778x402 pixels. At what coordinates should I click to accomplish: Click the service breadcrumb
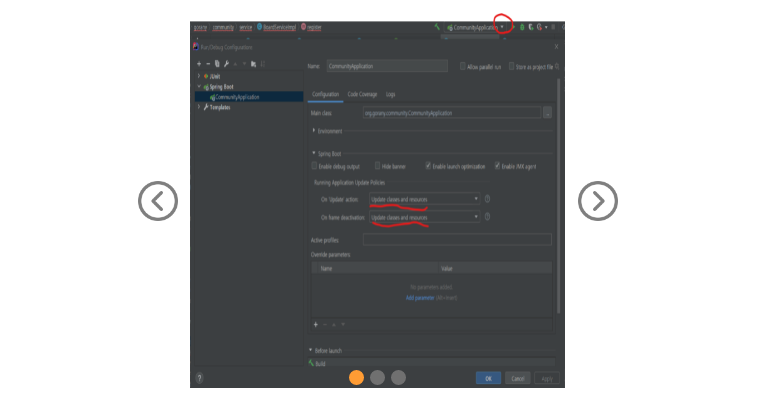246,27
